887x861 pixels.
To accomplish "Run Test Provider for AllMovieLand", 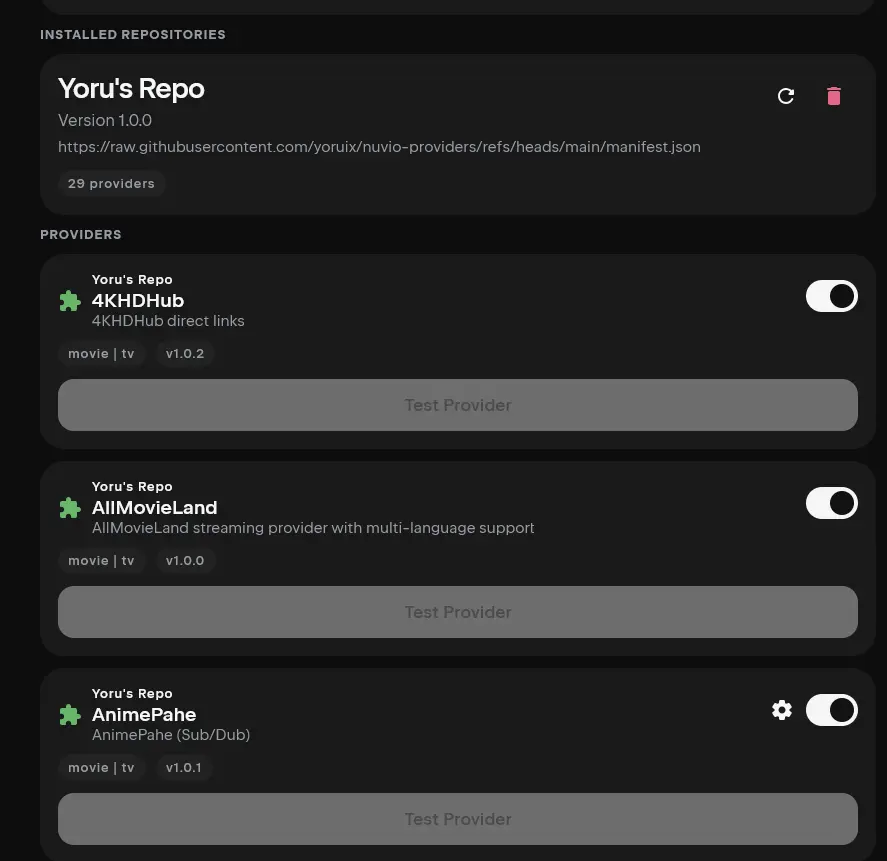I will 458,612.
